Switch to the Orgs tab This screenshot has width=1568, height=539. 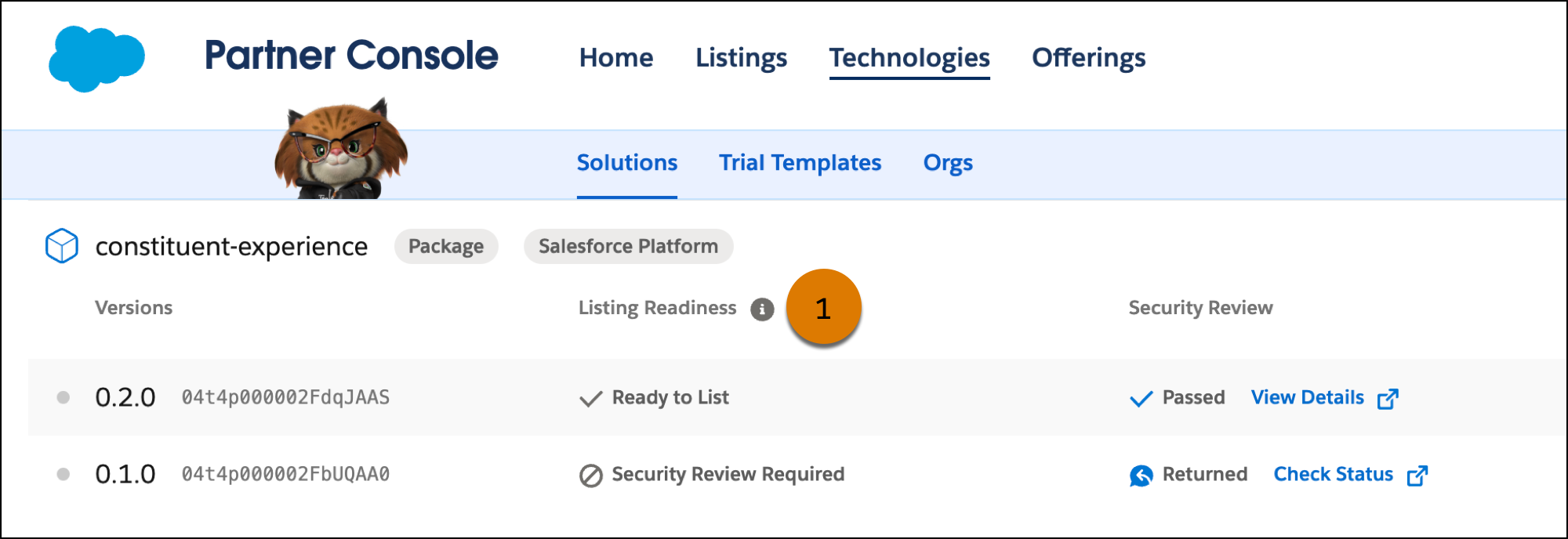pos(948,163)
